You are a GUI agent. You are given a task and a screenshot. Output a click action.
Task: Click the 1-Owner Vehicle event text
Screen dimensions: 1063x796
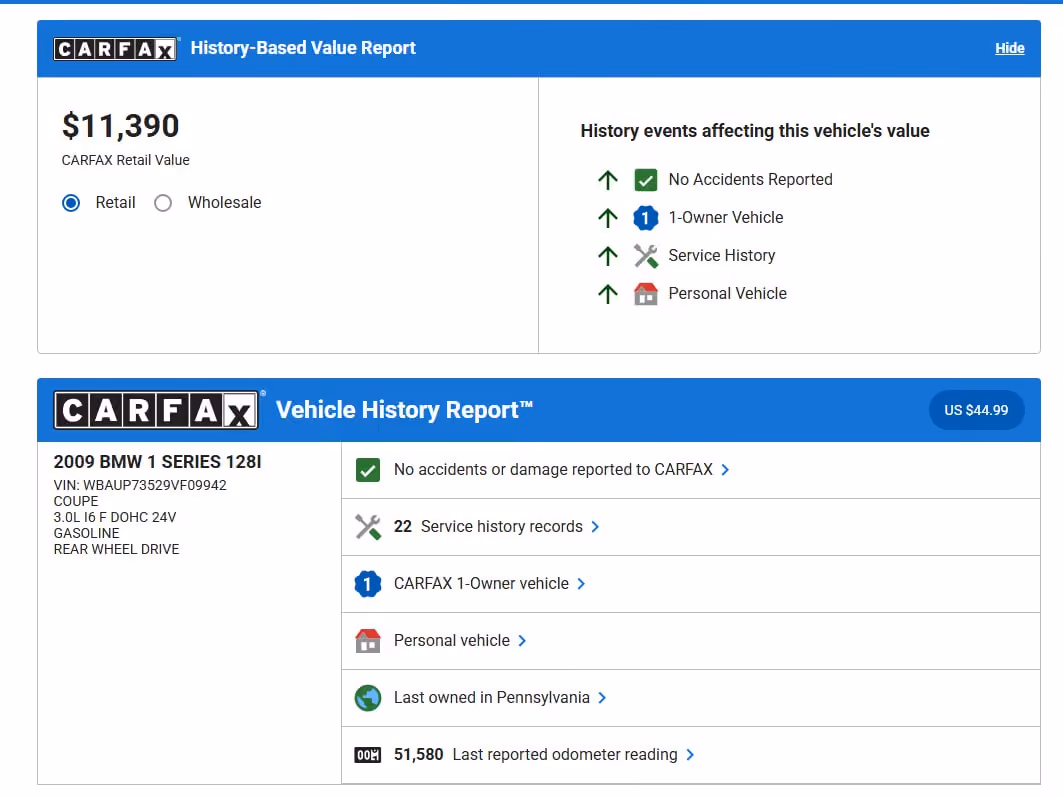(726, 218)
